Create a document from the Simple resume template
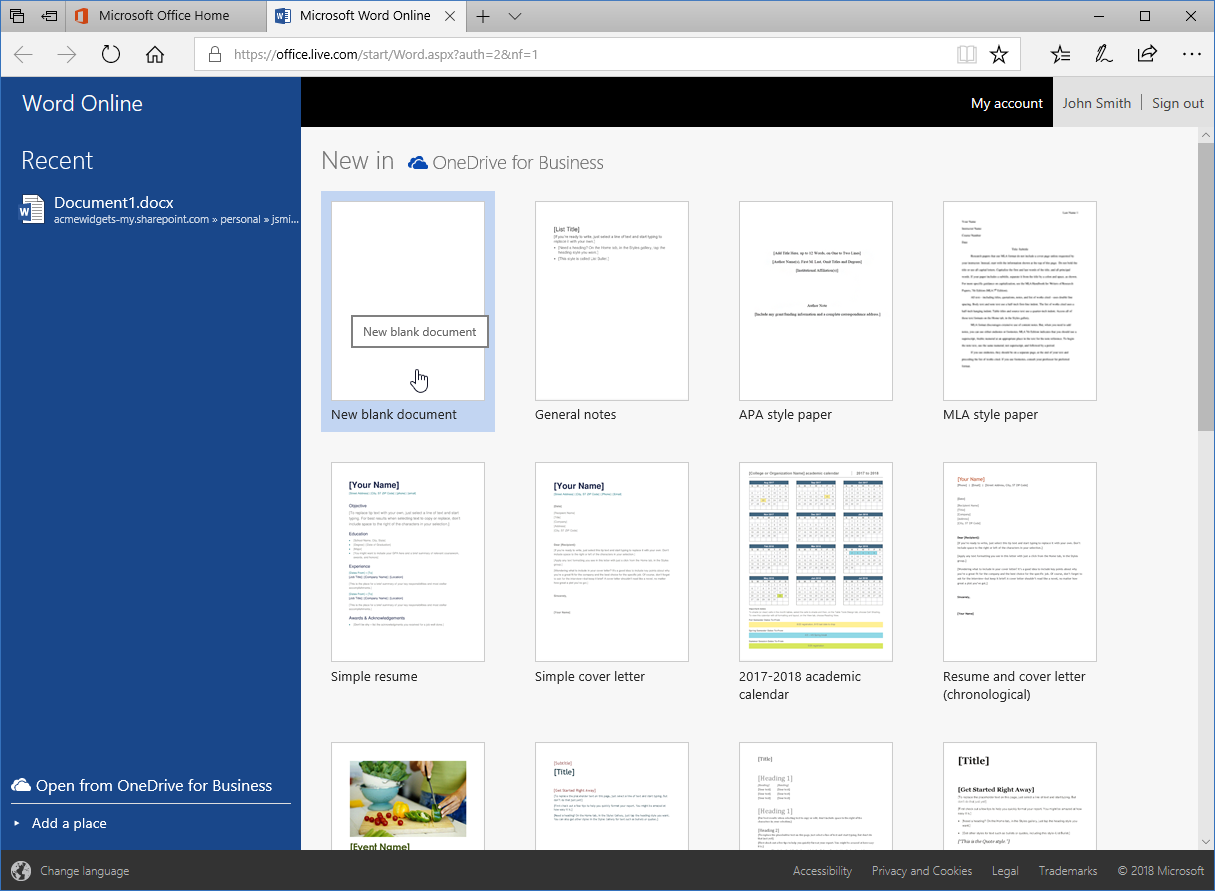Image resolution: width=1215 pixels, height=891 pixels. [407, 561]
